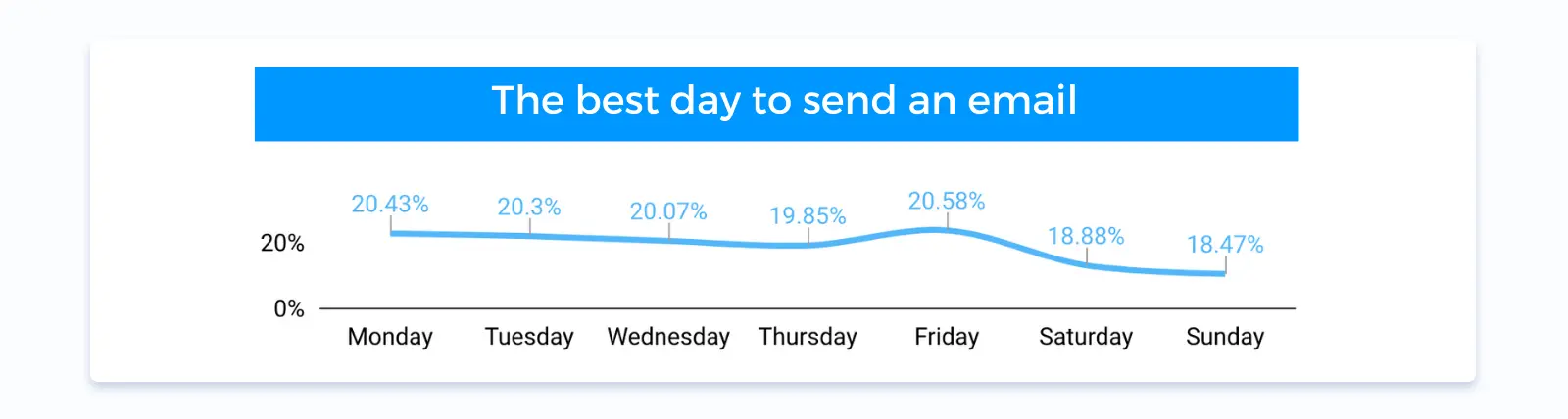This screenshot has height=419, width=1568.
Task: Click the 20% y-axis label
Action: [x=282, y=243]
